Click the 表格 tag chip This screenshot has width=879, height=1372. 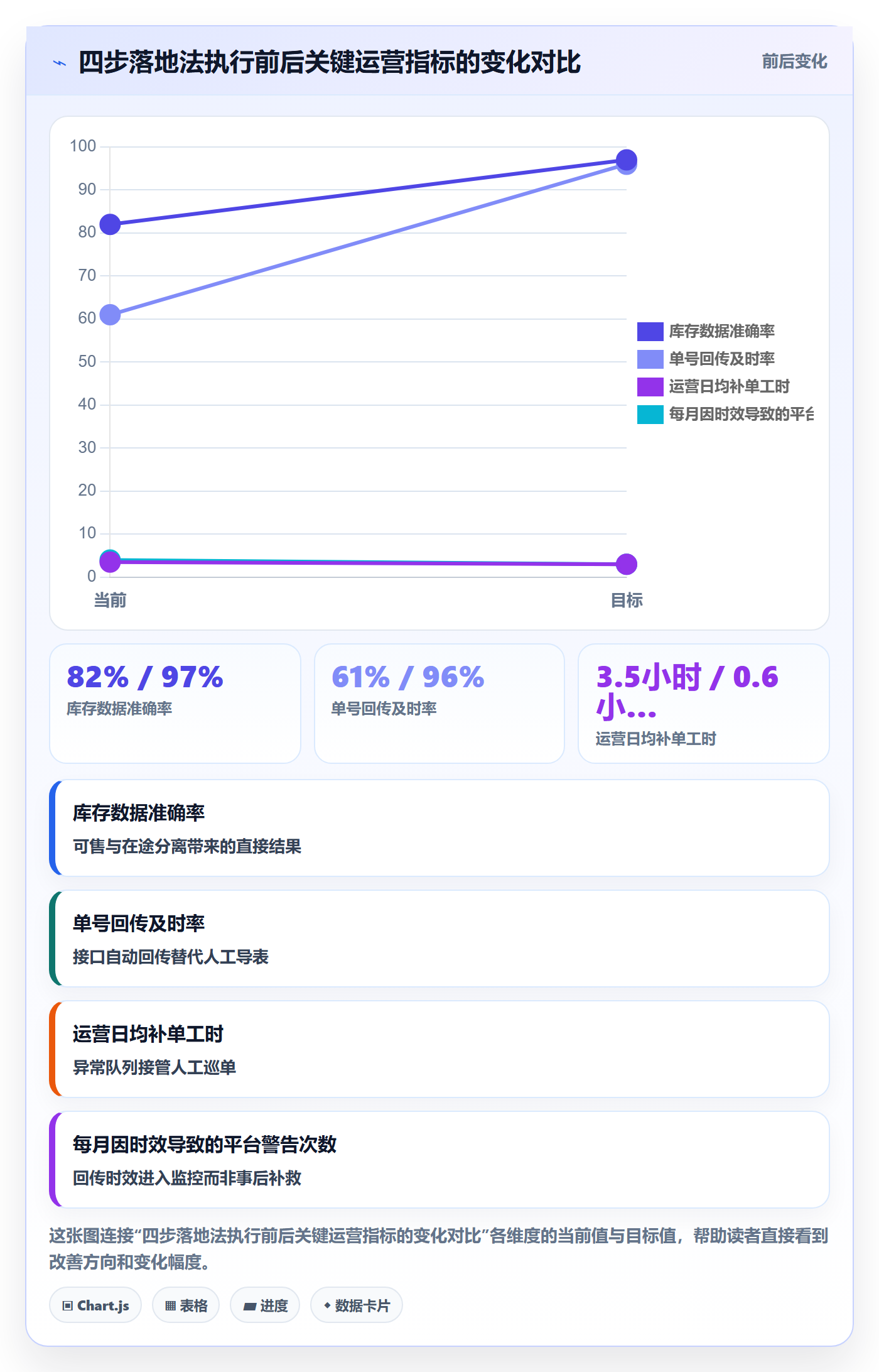click(186, 1305)
